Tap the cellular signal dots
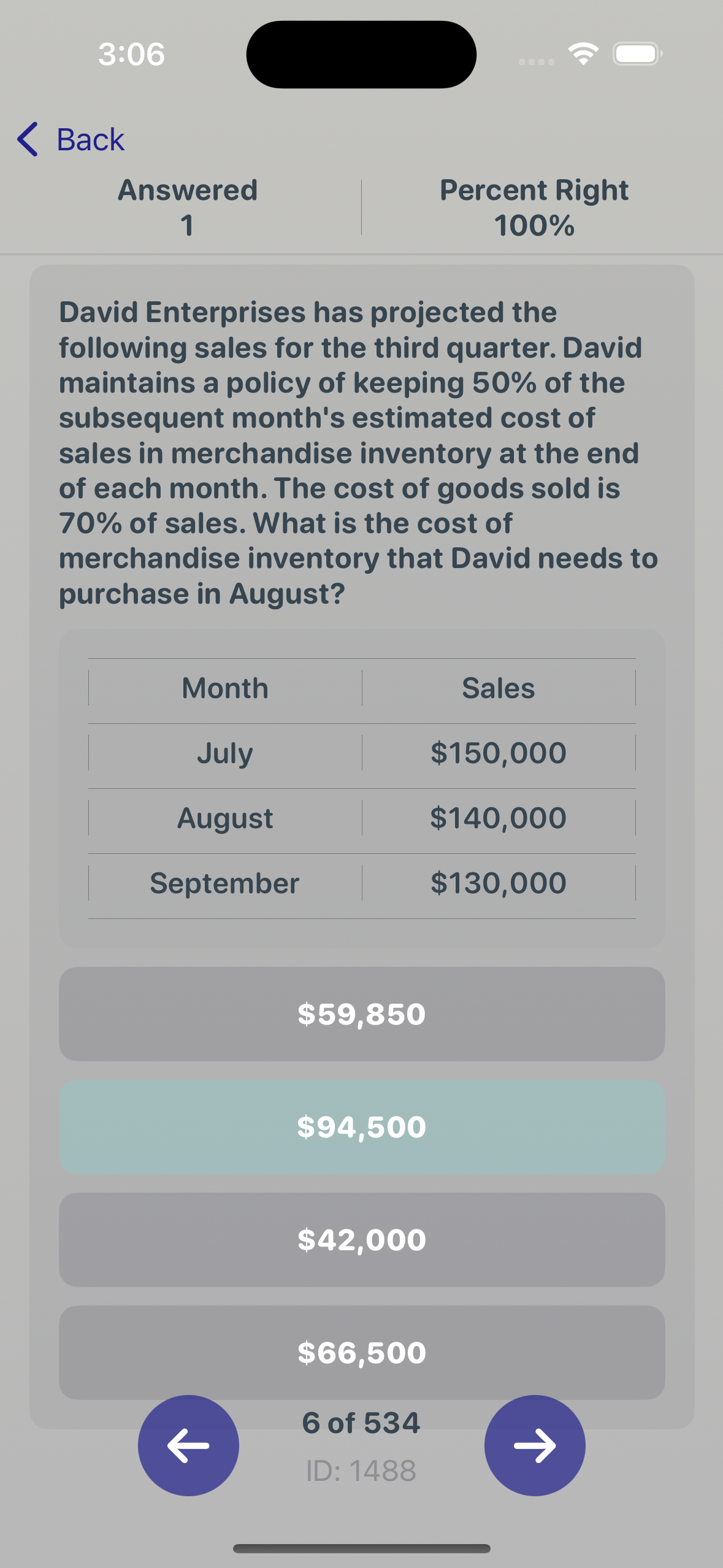The height and width of the screenshot is (1568, 723). 537,61
